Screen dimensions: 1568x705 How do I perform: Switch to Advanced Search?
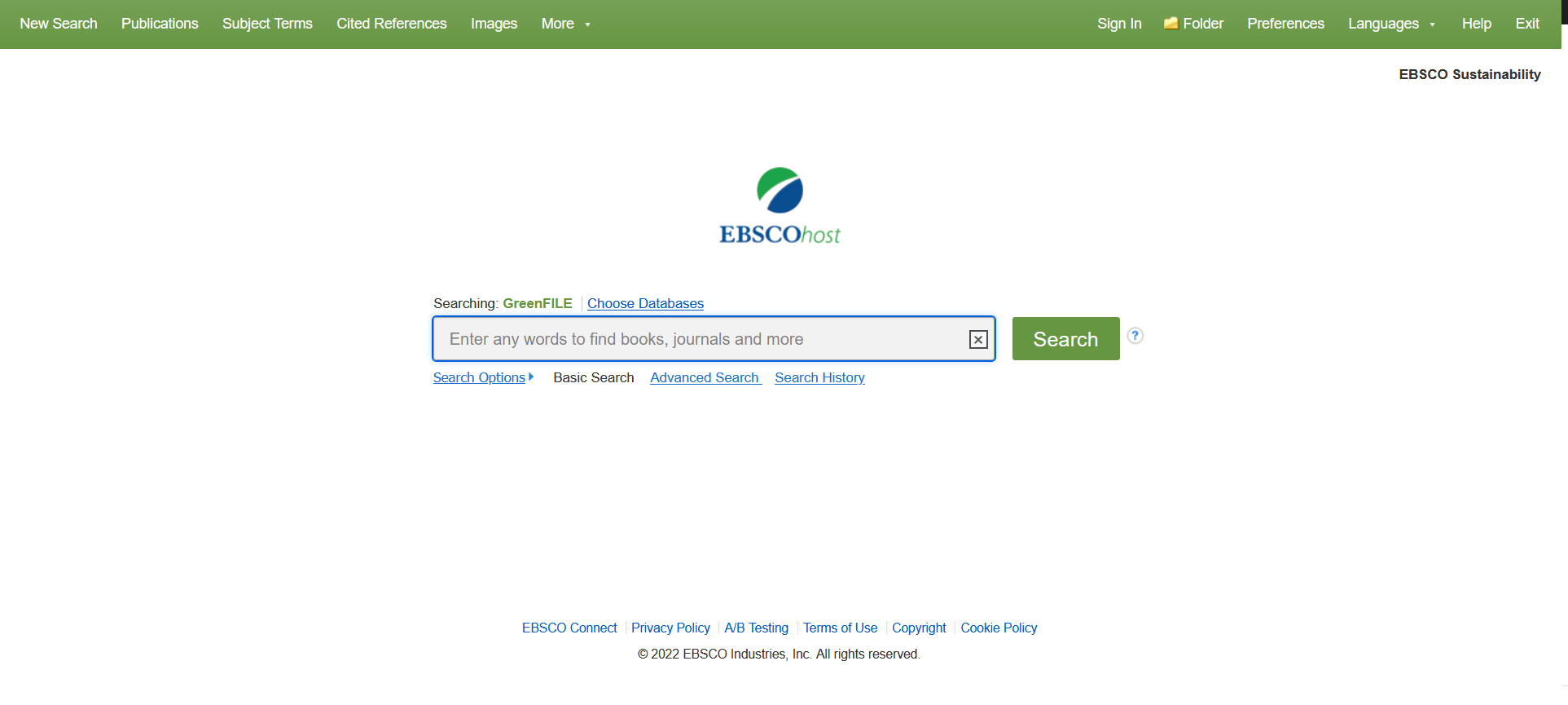coord(705,377)
